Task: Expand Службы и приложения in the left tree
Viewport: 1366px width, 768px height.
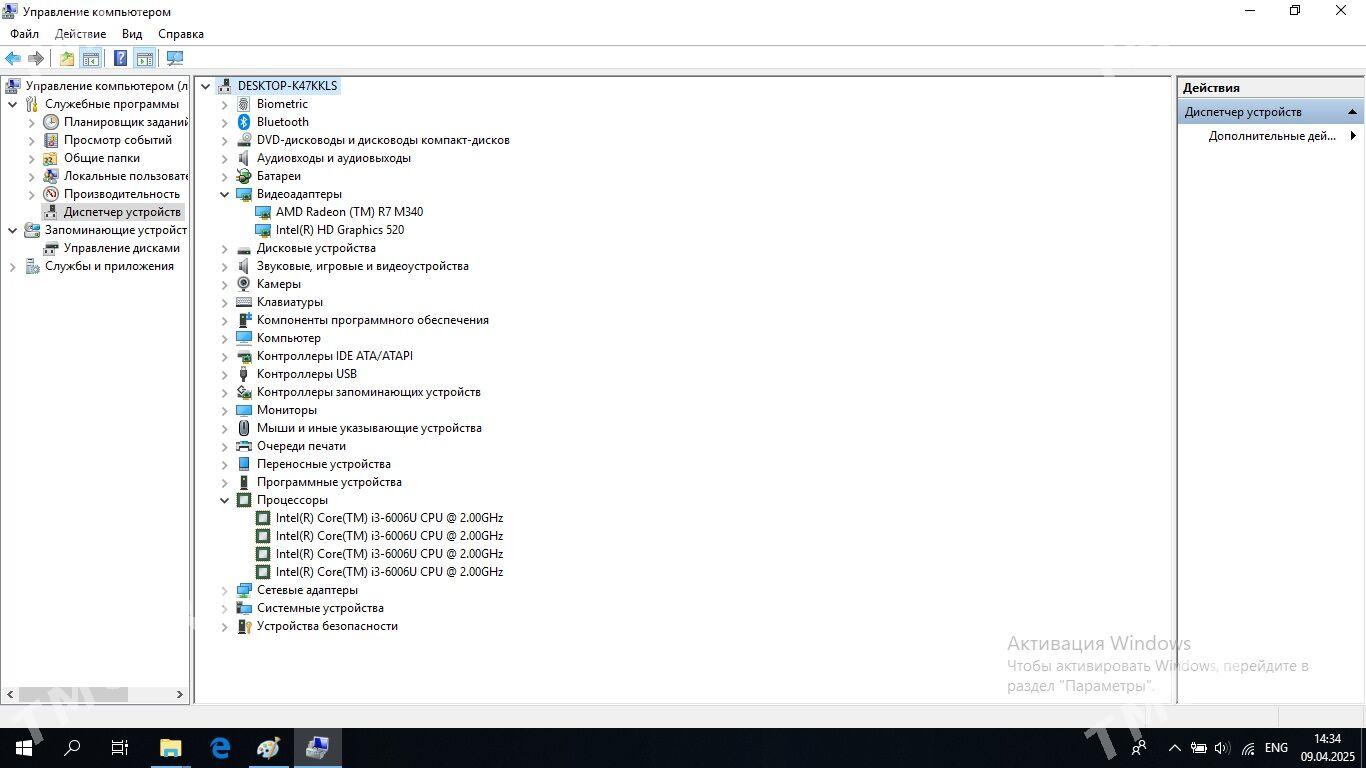Action: coord(13,266)
